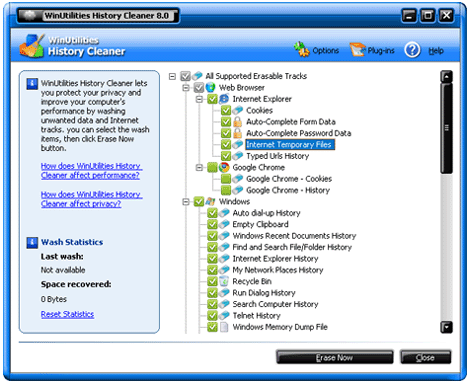The image size is (470, 384).
Task: Collapse the All Supported Erasable Tracks node
Action: point(172,76)
